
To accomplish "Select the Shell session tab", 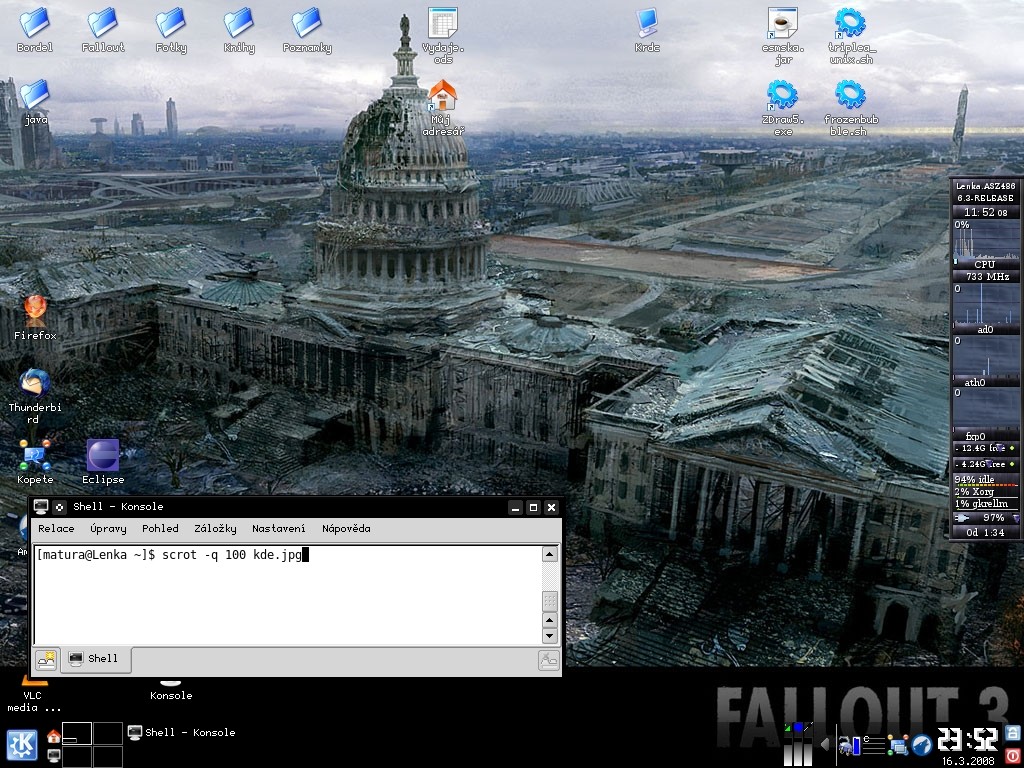I will (x=96, y=659).
